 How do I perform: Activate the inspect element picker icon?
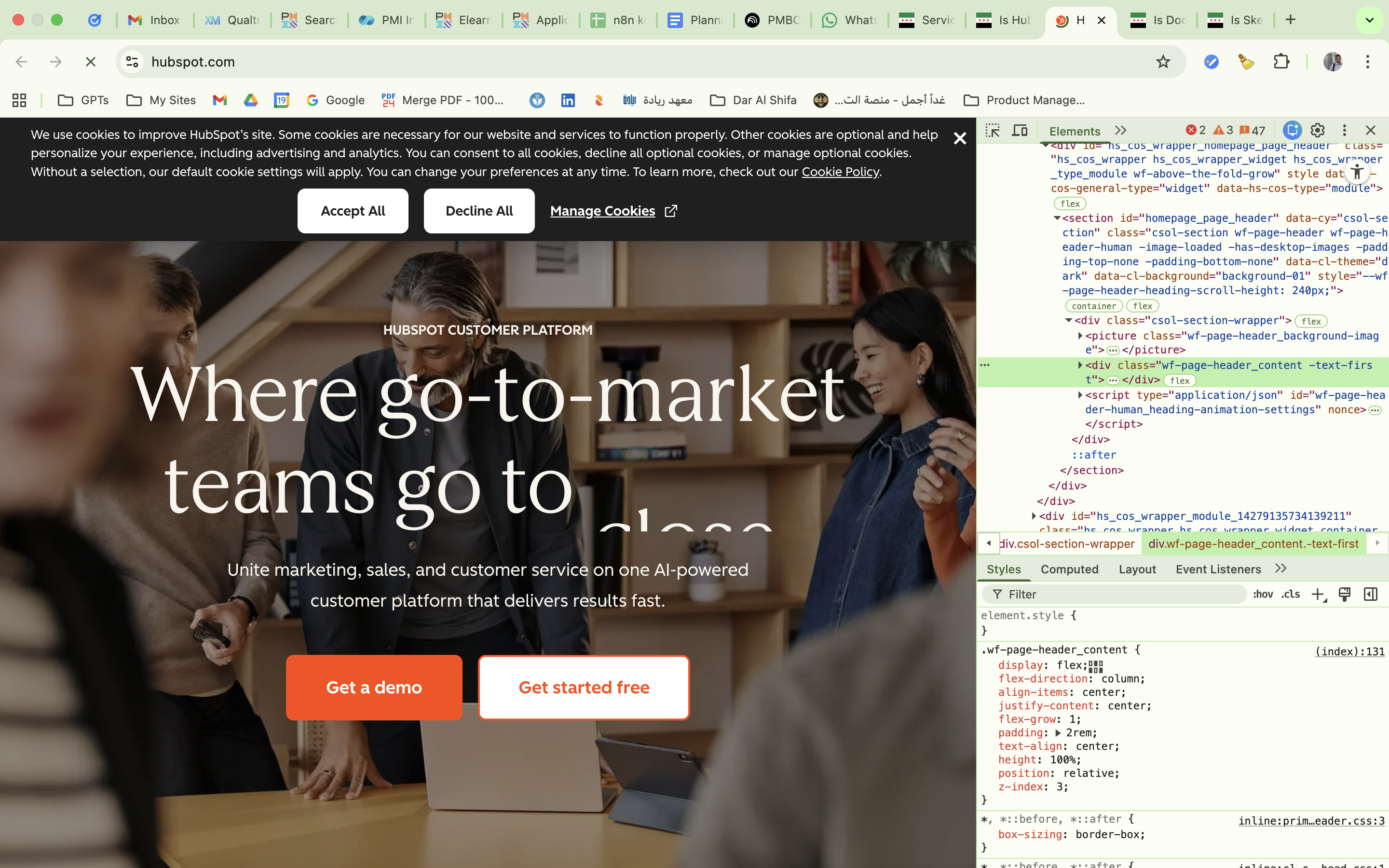point(993,130)
